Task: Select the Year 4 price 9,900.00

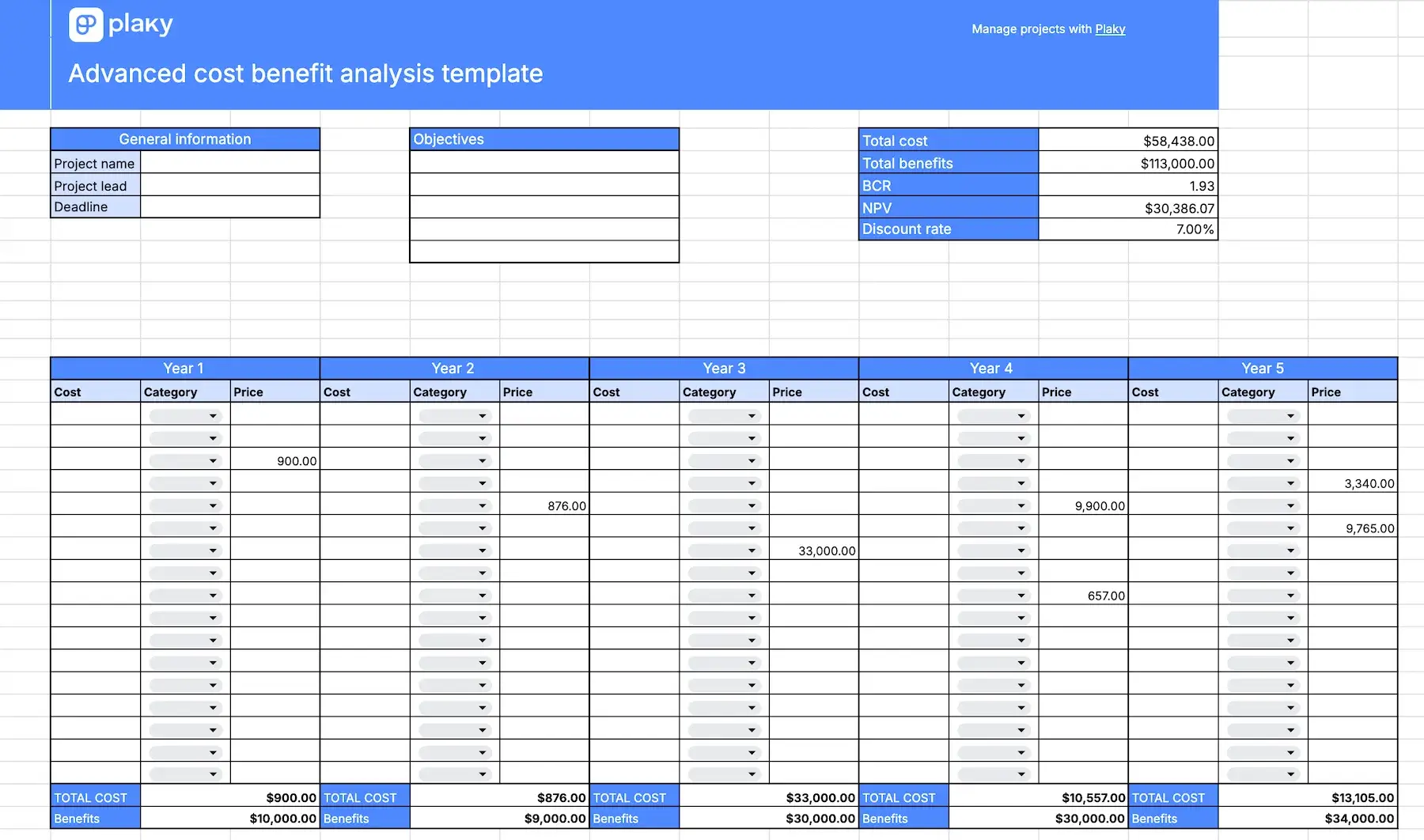Action: tap(1083, 505)
